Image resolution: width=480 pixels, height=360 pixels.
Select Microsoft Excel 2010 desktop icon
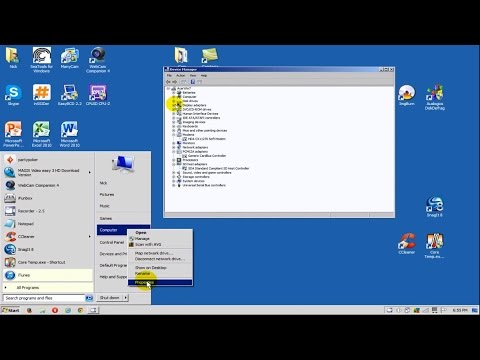(x=42, y=134)
